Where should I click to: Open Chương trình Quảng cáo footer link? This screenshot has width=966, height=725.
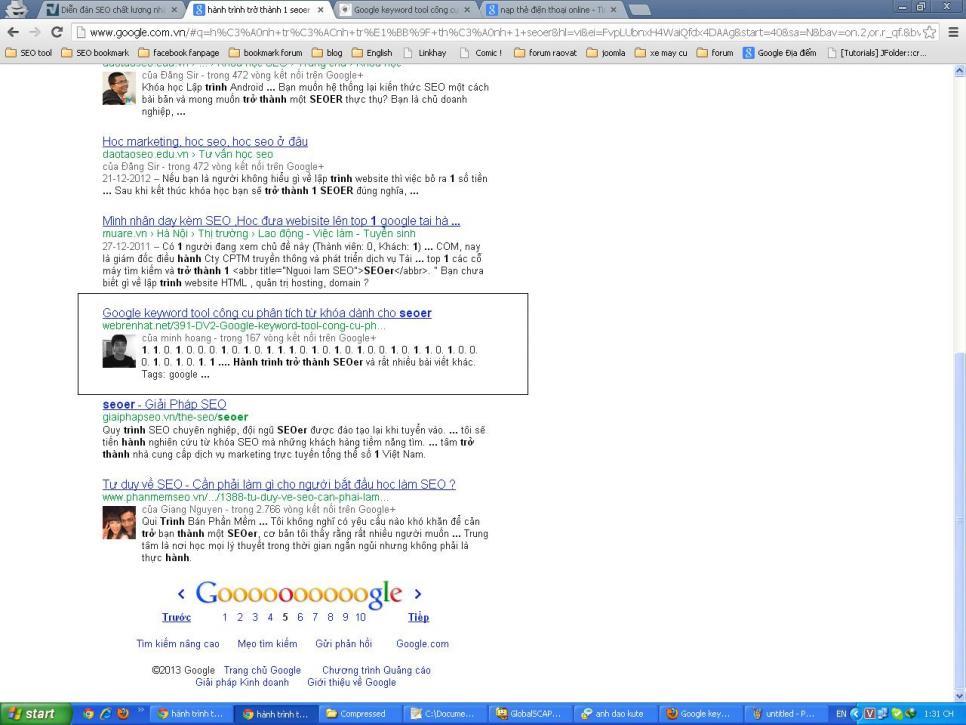(x=376, y=670)
